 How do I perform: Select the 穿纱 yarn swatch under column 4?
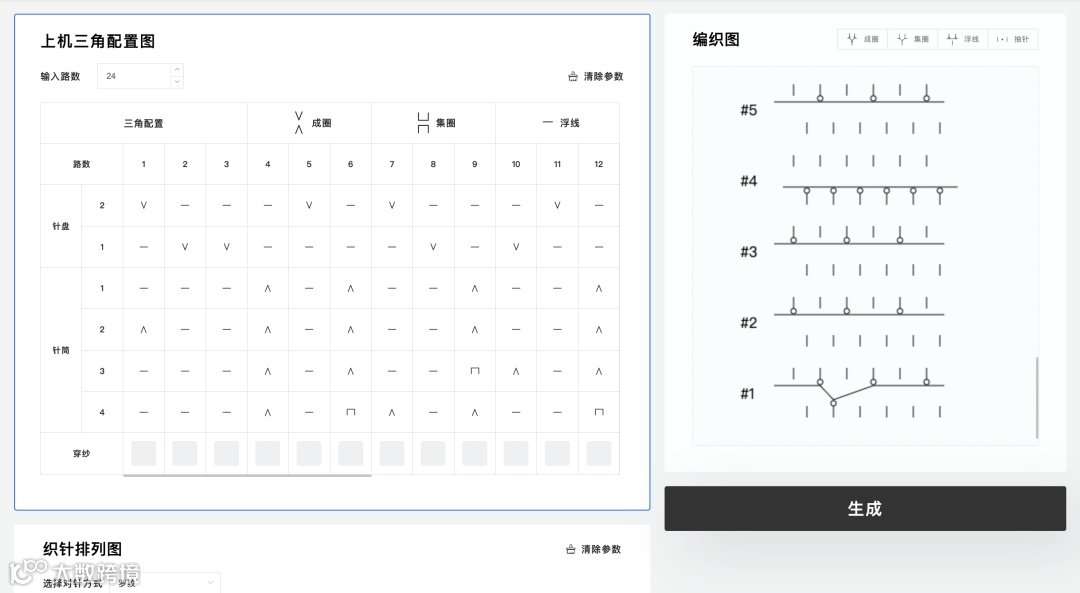(x=268, y=453)
